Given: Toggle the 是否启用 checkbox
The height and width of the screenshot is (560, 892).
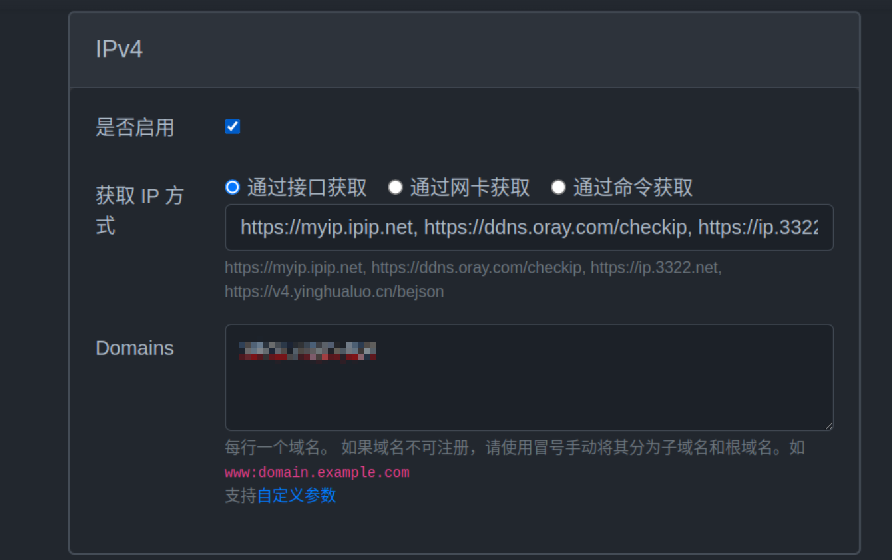Looking at the screenshot, I should [232, 127].
